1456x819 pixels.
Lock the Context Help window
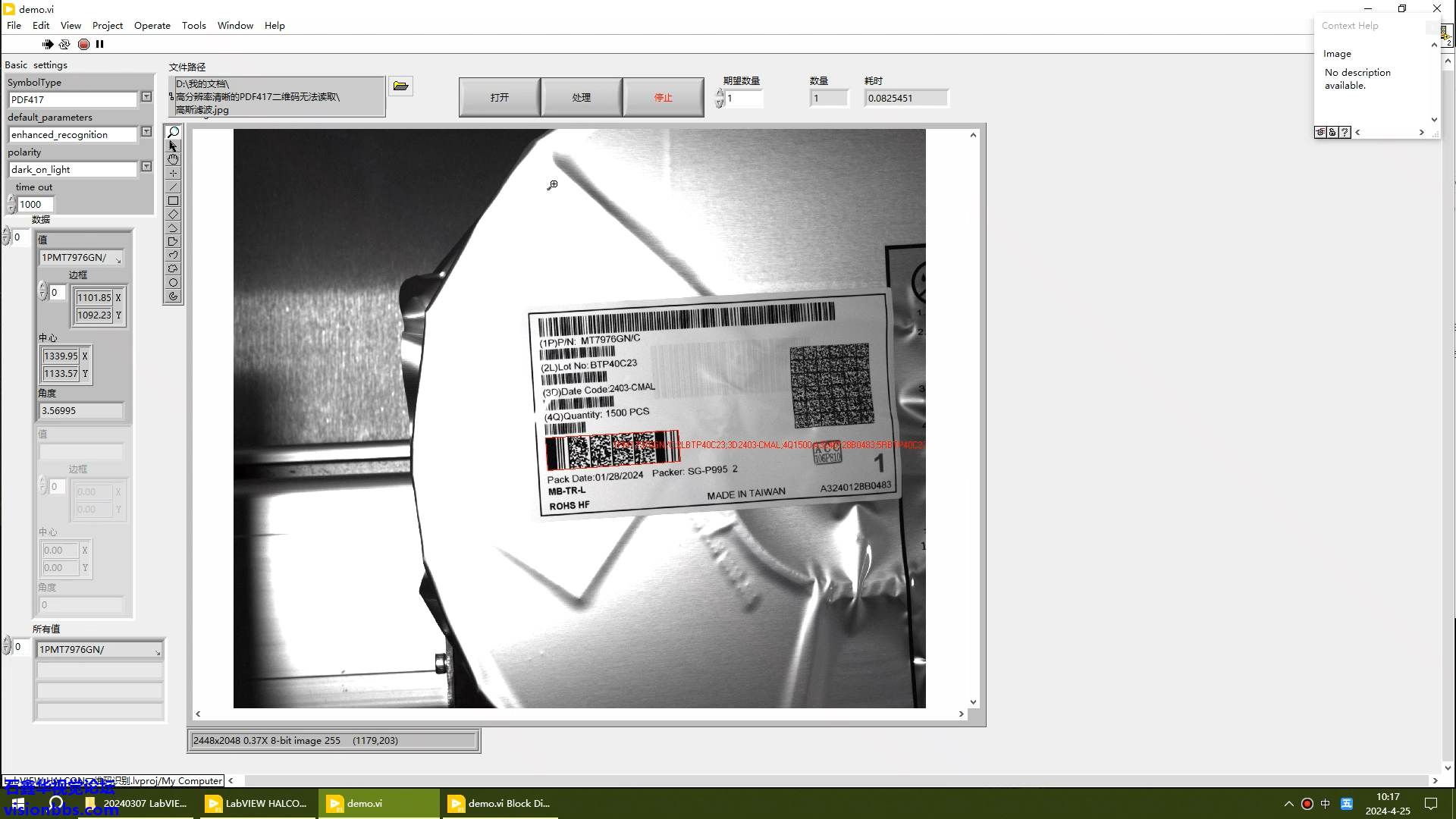[1332, 132]
